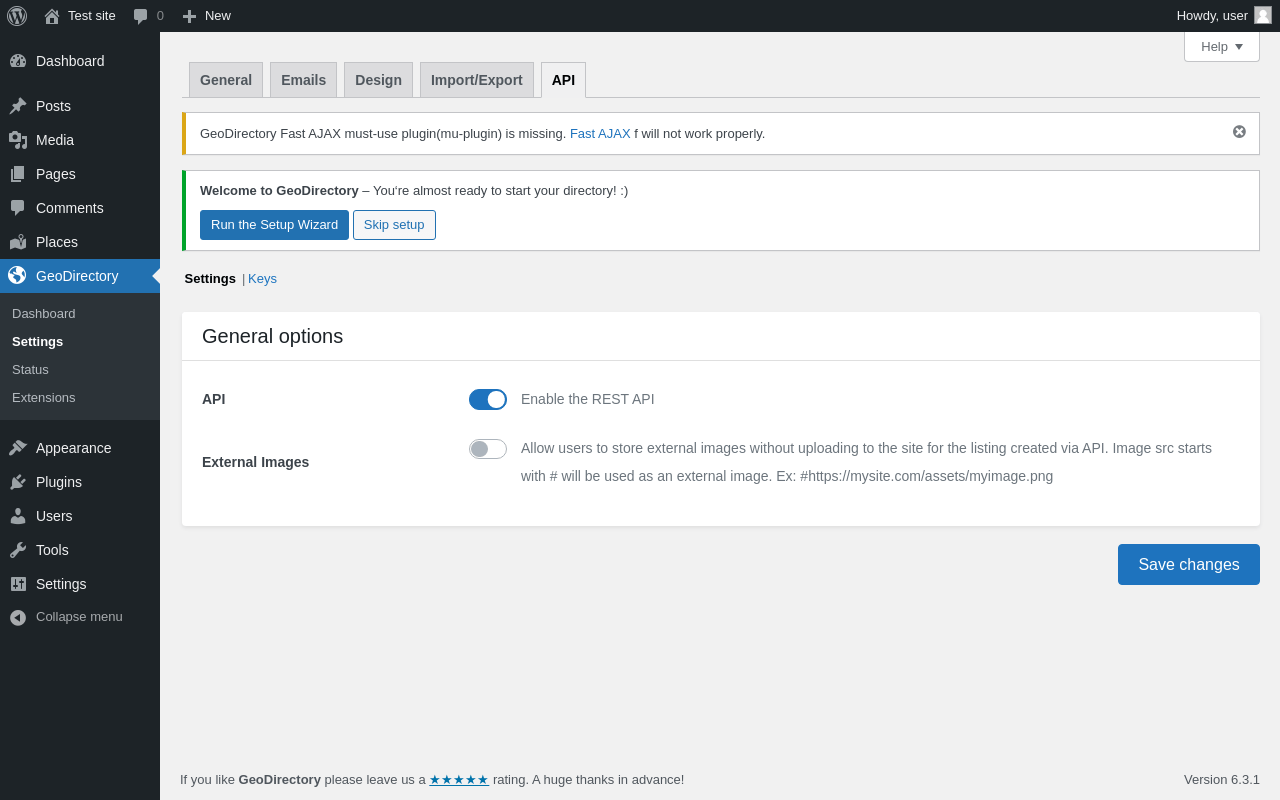Click the Collapse menu arrow icon

point(18,618)
